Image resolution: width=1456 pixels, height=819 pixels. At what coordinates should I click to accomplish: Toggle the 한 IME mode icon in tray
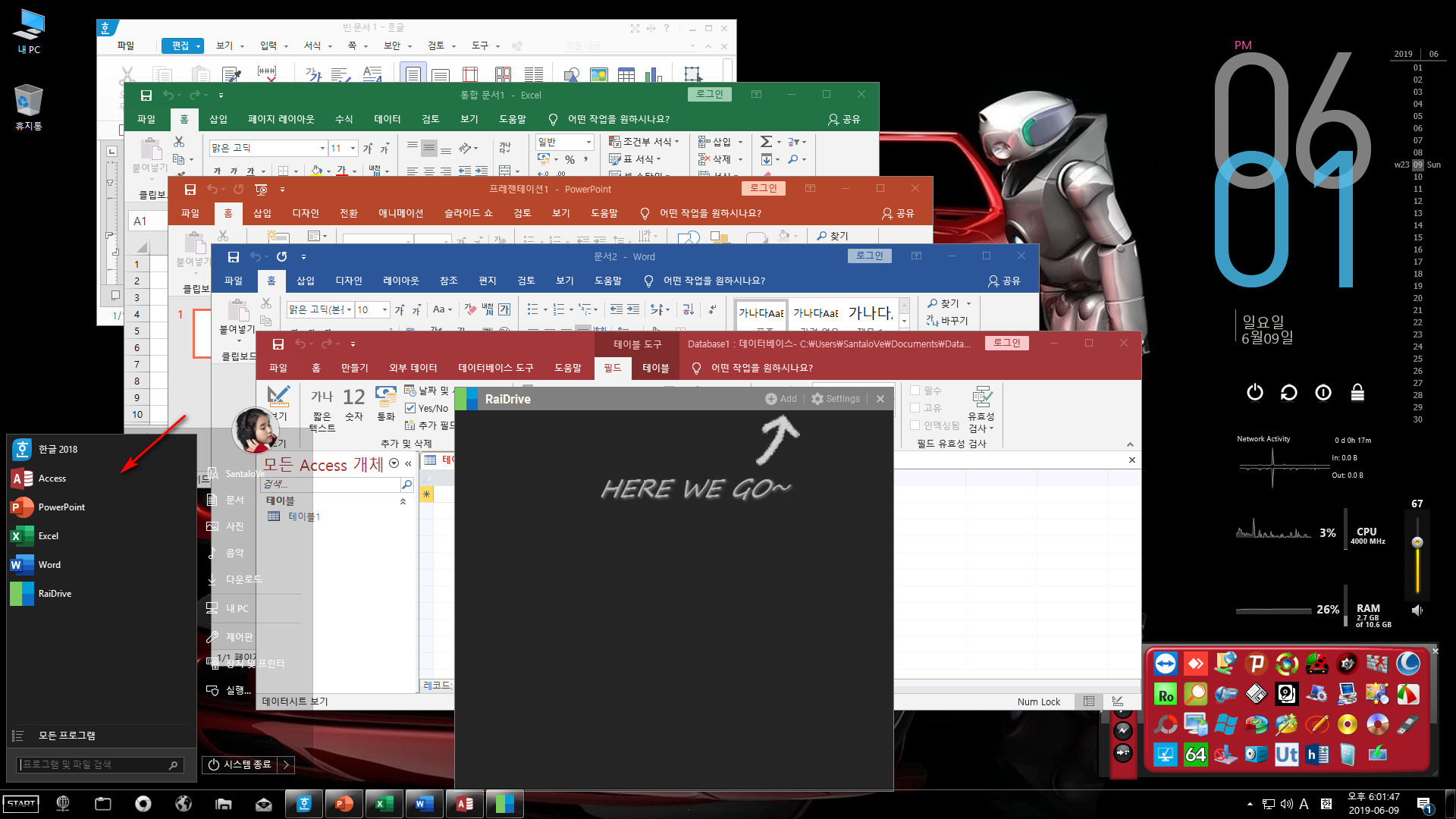pyautogui.click(x=1326, y=804)
